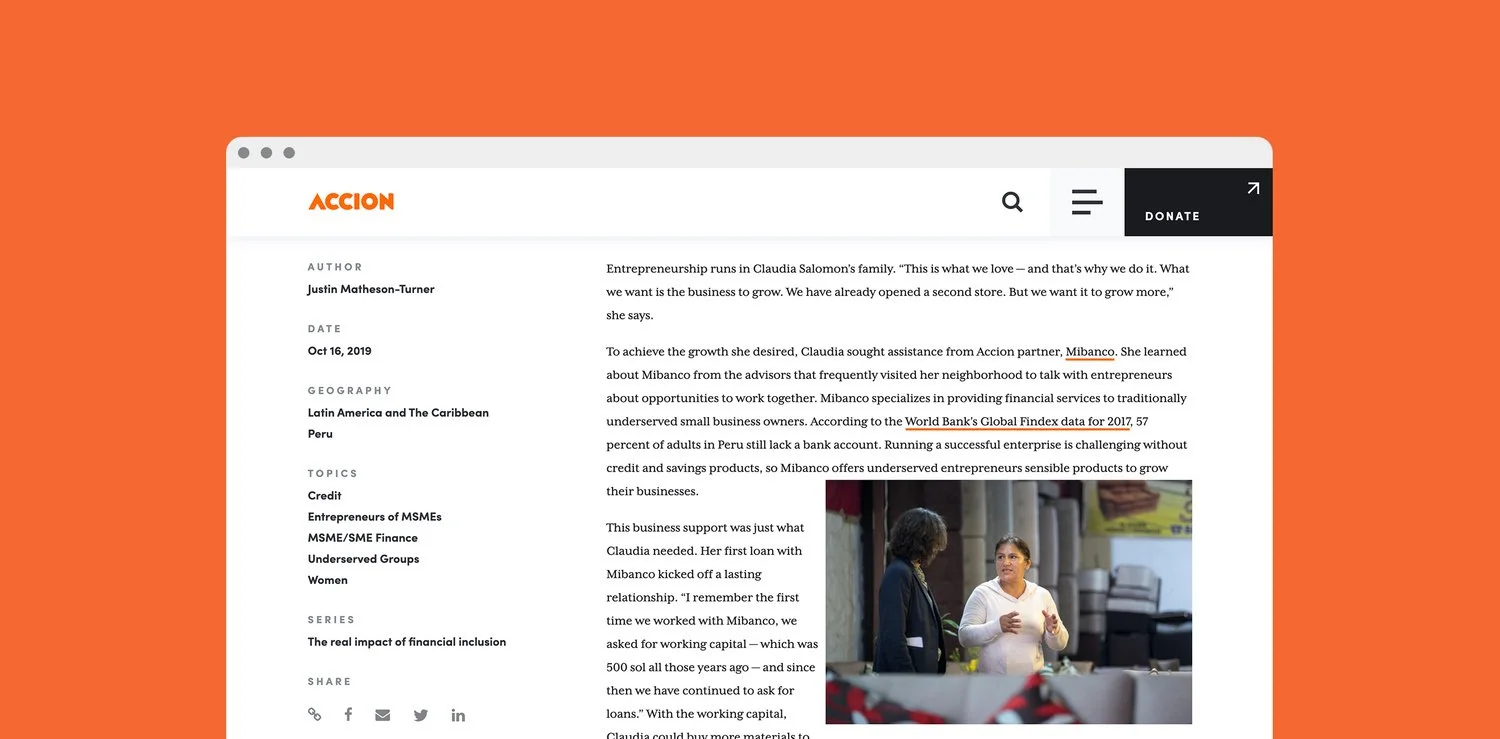The width and height of the screenshot is (1500, 739).
Task: Open the search magnifier icon
Action: [1012, 202]
